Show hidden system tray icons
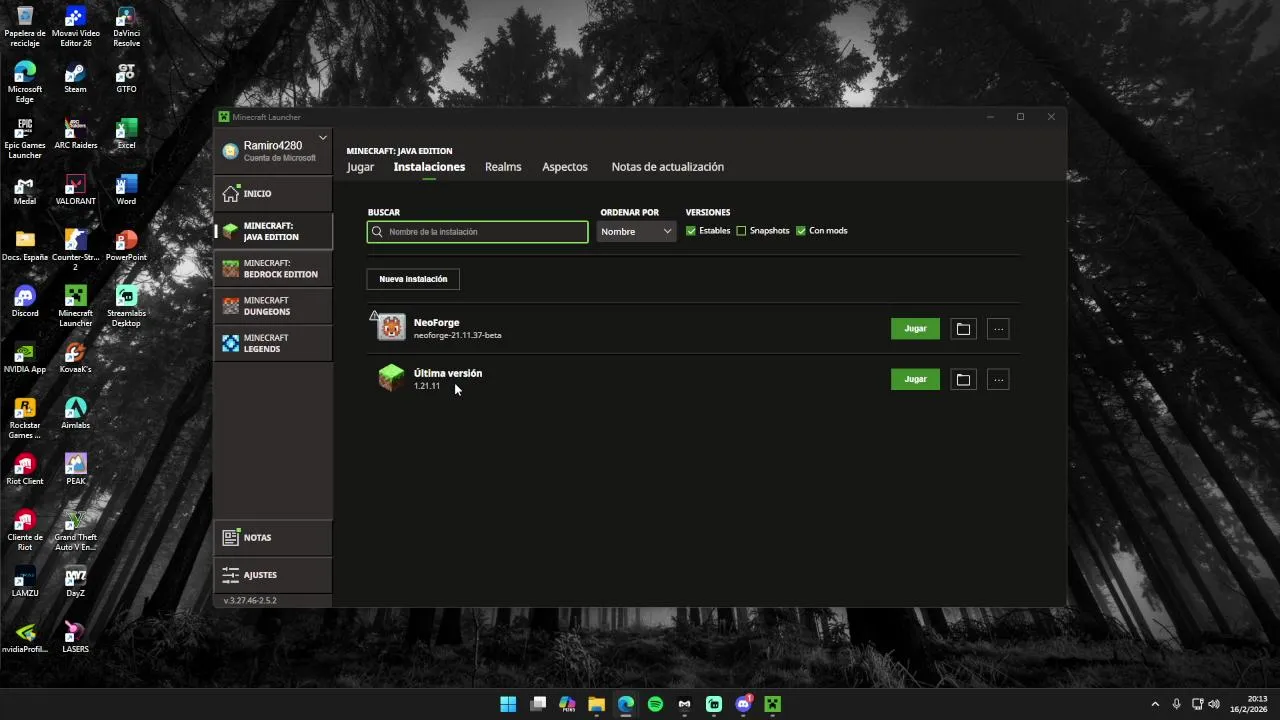 pyautogui.click(x=1155, y=704)
